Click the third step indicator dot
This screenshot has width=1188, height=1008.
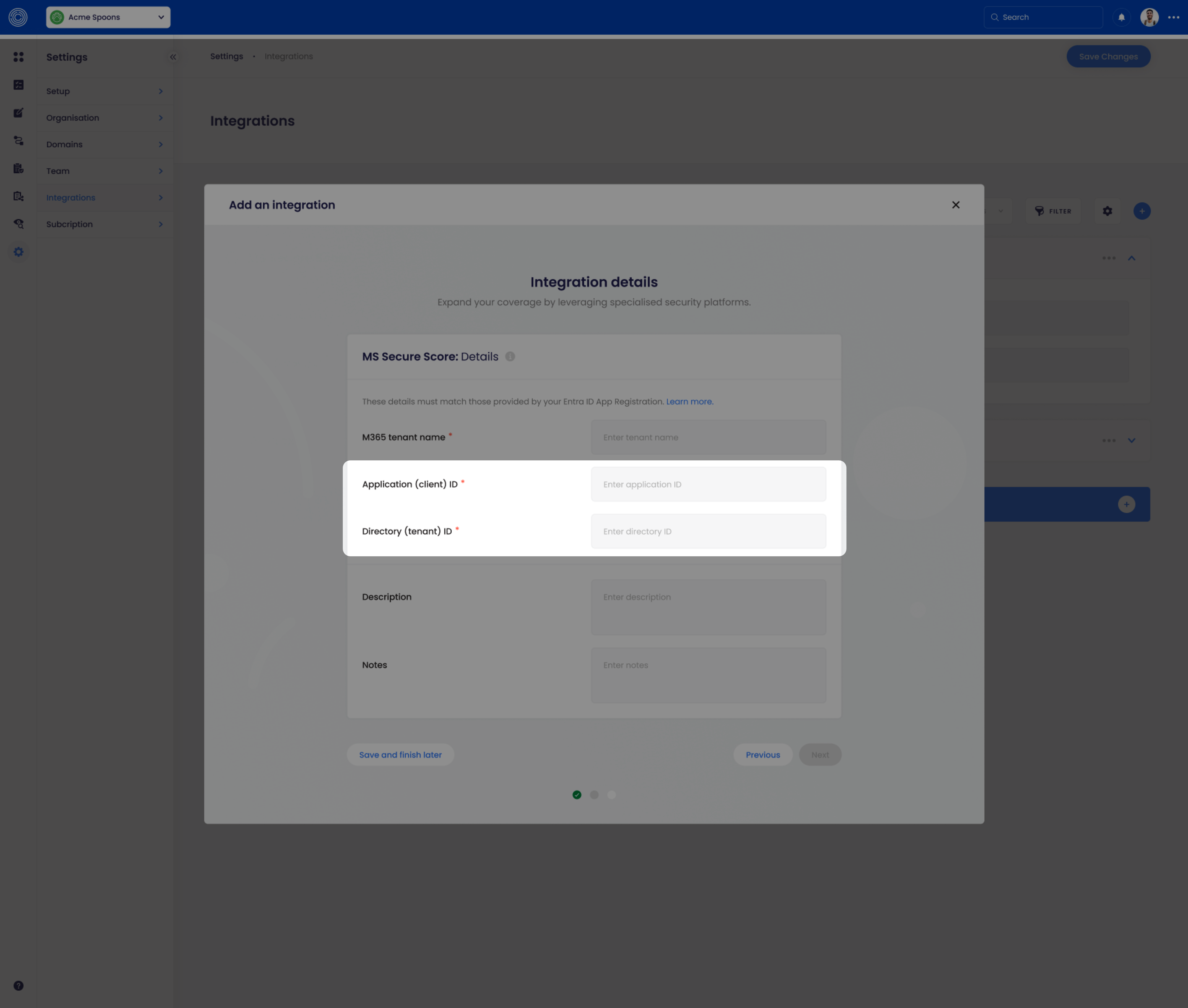tap(611, 795)
